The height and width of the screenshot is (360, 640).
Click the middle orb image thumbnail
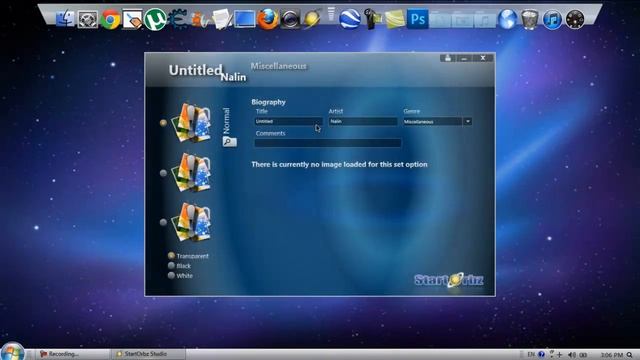(191, 172)
